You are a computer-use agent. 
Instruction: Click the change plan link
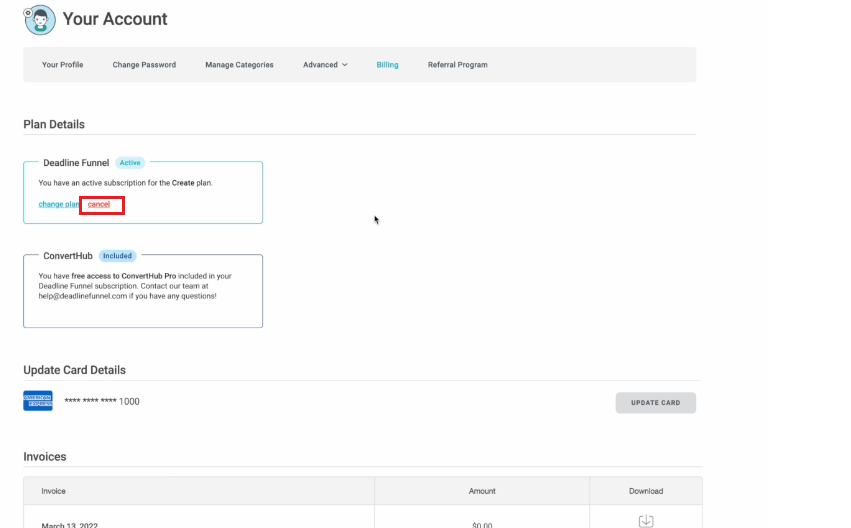click(x=59, y=204)
